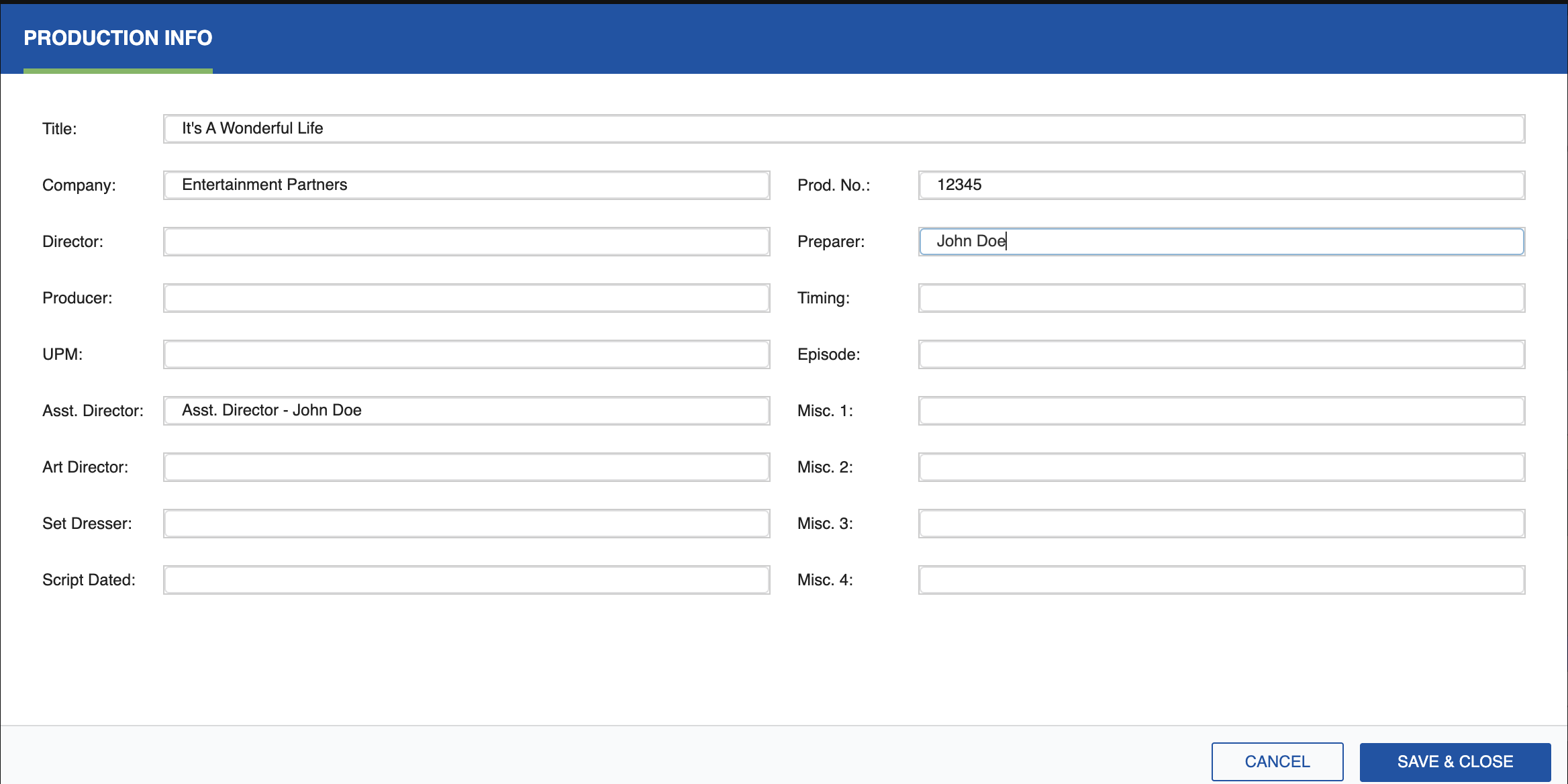Click the Script Dated input field
Screen dimensions: 1568x784
[x=466, y=579]
